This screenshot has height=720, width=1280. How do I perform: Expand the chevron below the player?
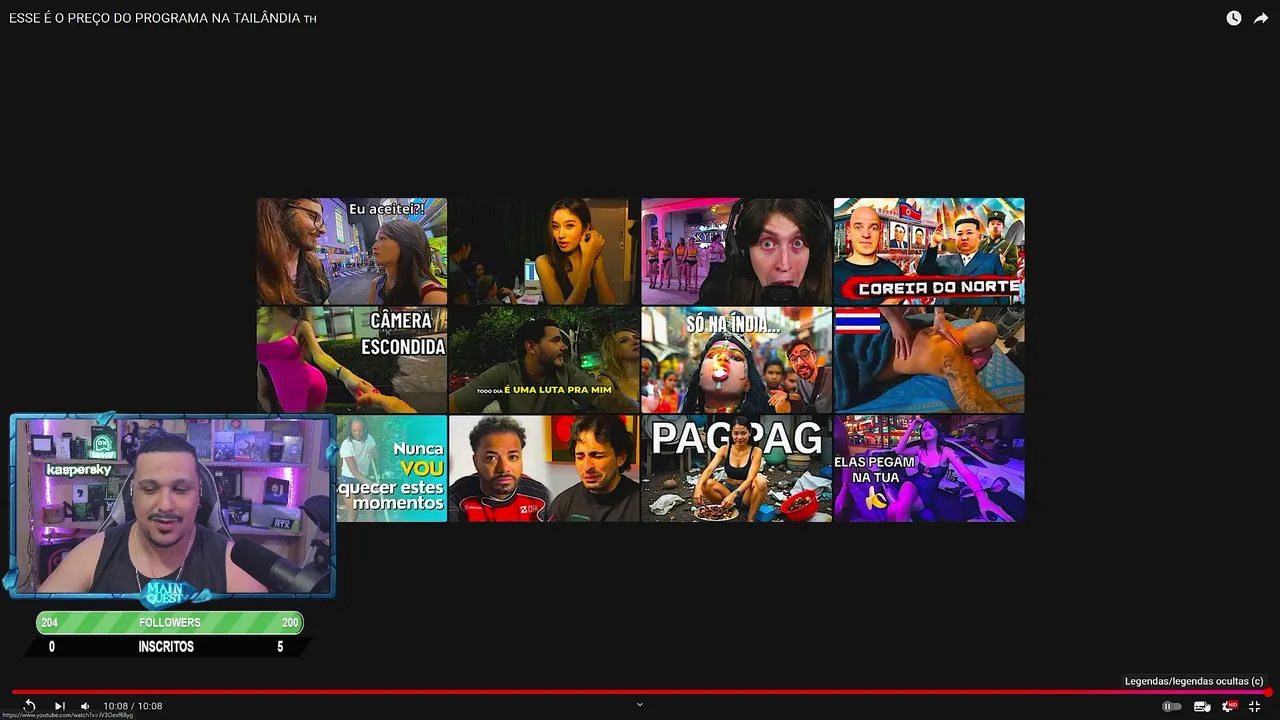(640, 705)
